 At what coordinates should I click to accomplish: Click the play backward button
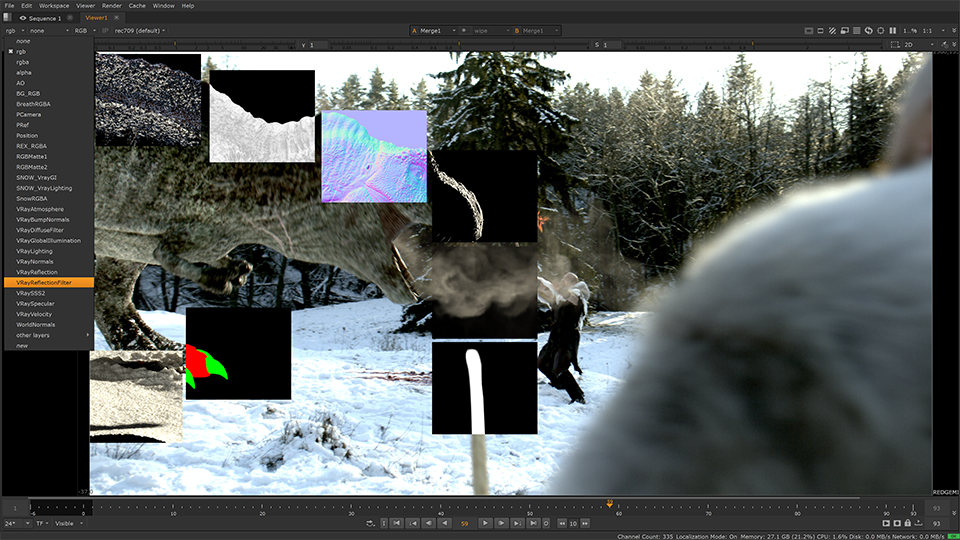click(x=443, y=523)
